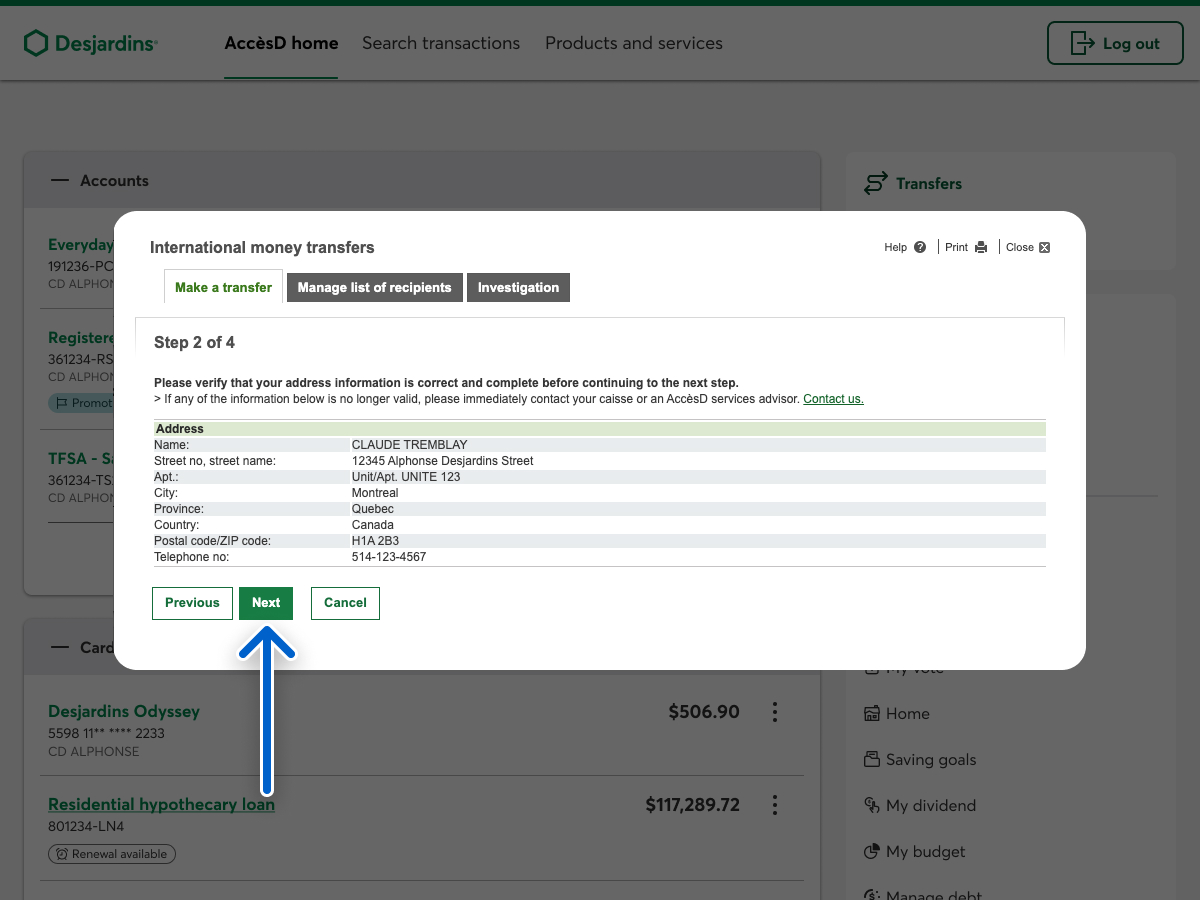The image size is (1200, 900).
Task: Click the My dividend icon
Action: pyautogui.click(x=872, y=805)
